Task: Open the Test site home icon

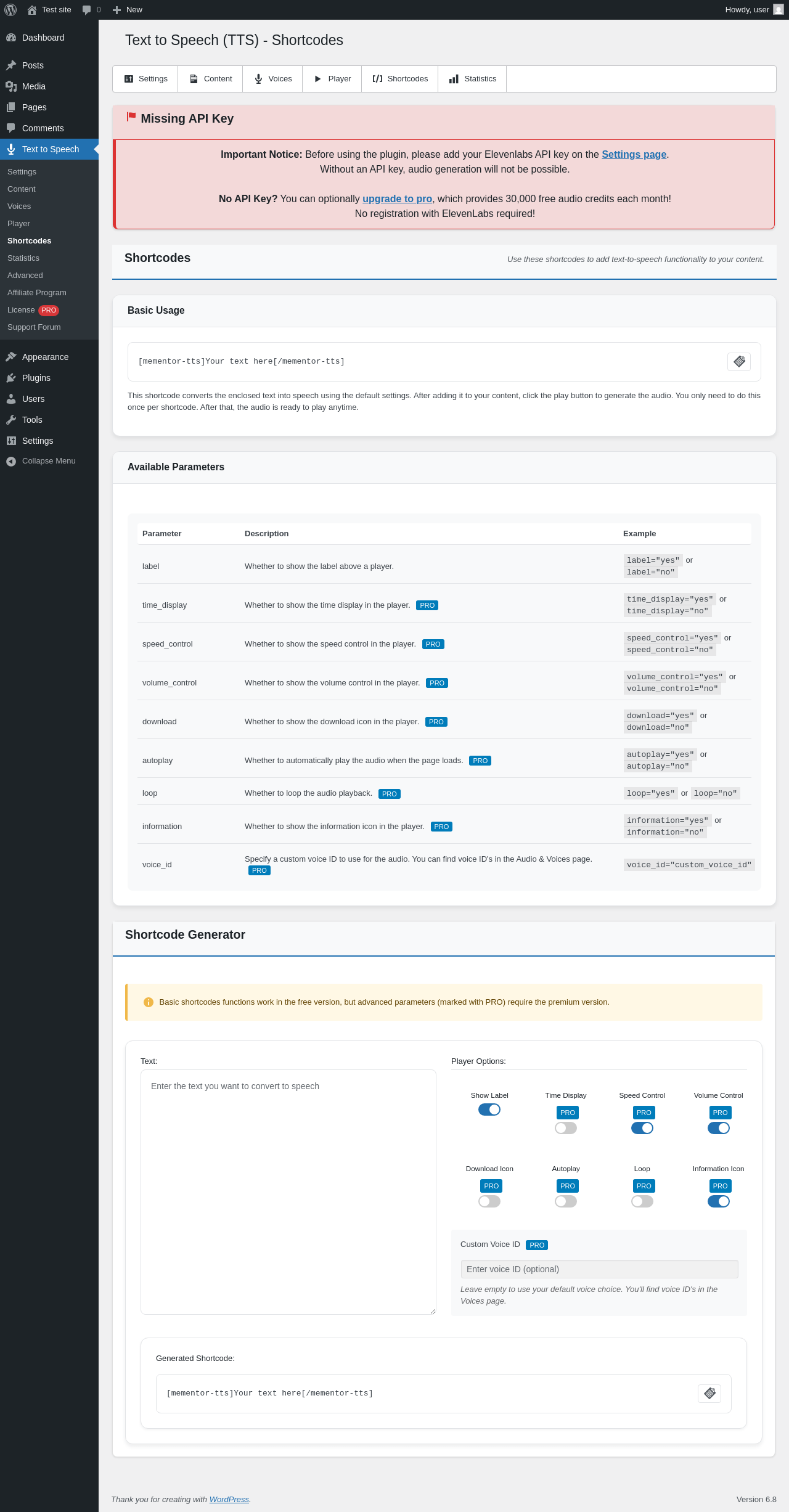Action: coord(32,10)
